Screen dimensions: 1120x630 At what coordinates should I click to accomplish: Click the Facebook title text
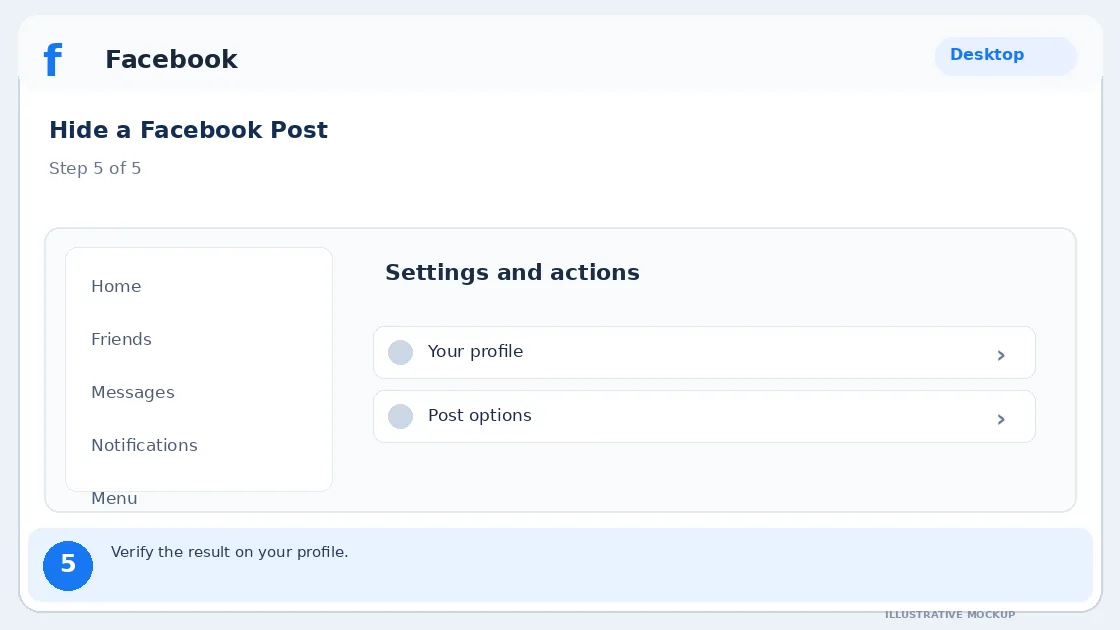(x=171, y=59)
